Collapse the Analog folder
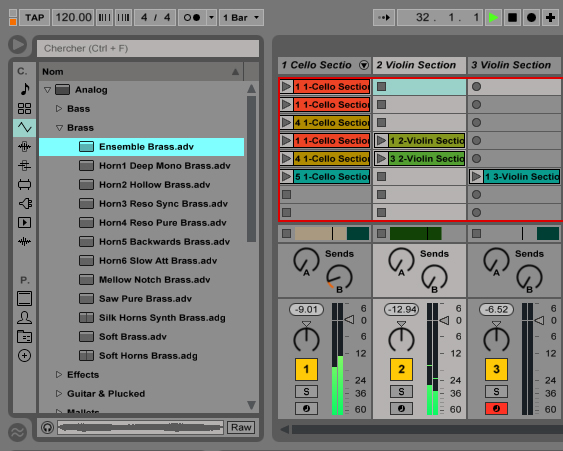563x451 pixels. 47,90
